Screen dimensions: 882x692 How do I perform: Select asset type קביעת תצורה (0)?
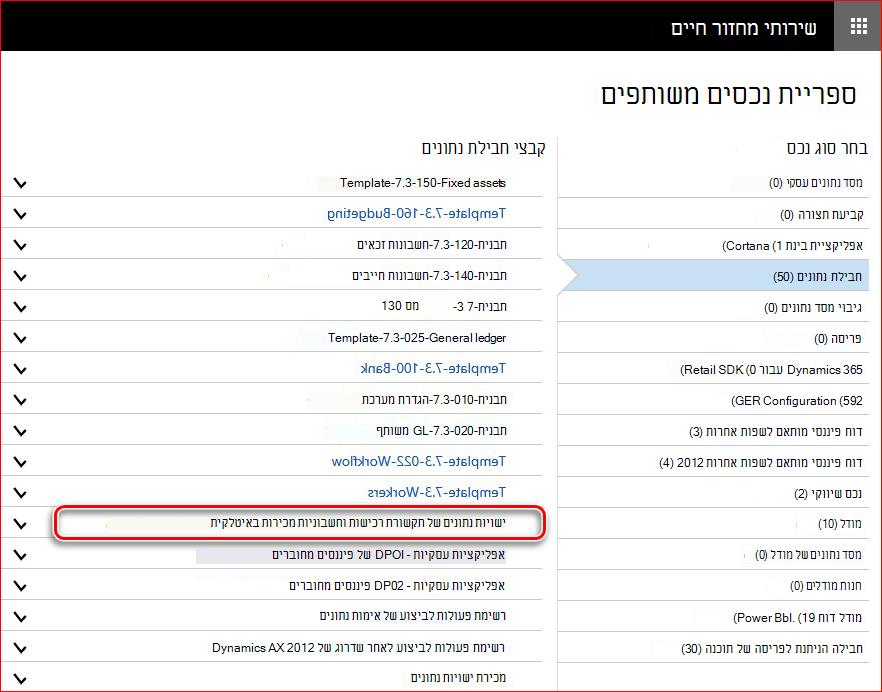pos(821,214)
